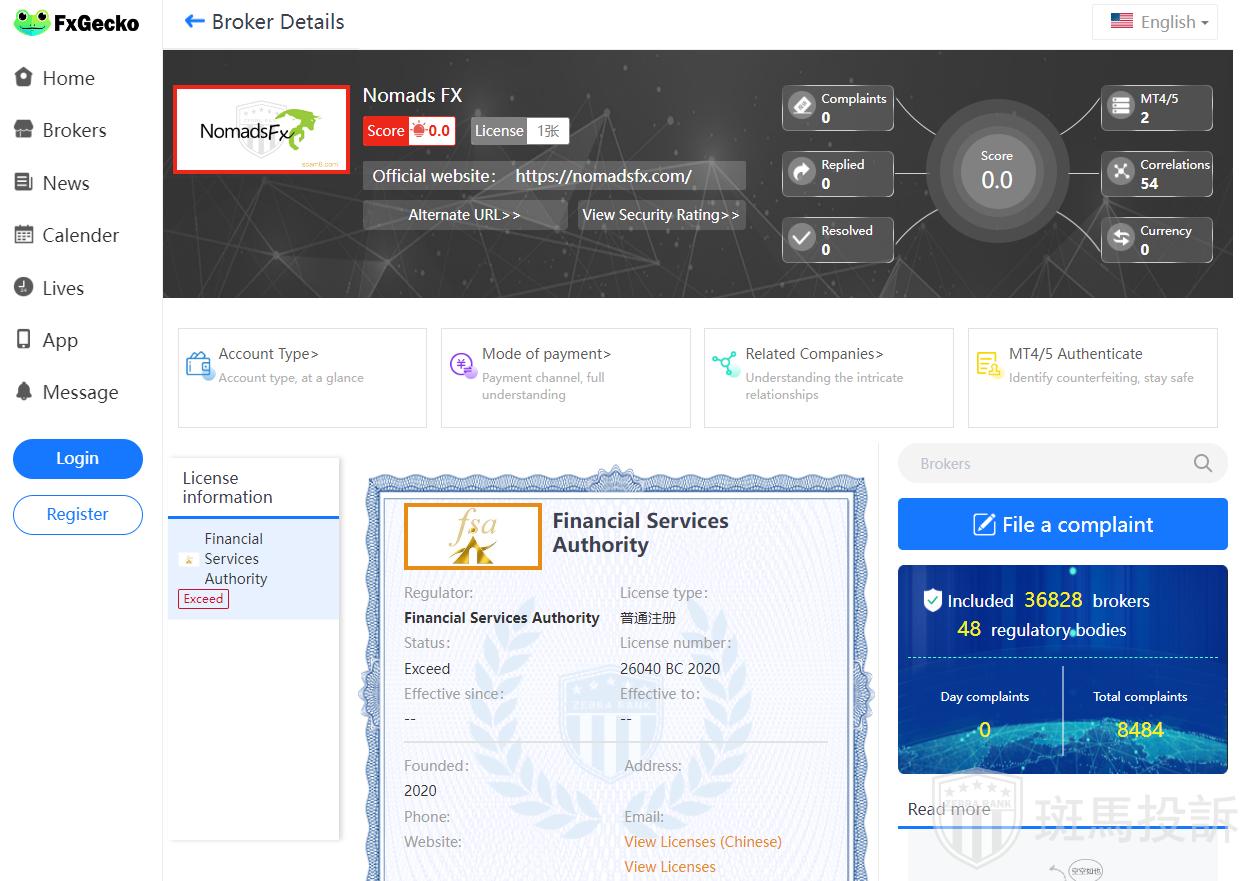Viewport: 1257px width, 881px height.
Task: Click the Currency exchange icon
Action: [x=1120, y=239]
